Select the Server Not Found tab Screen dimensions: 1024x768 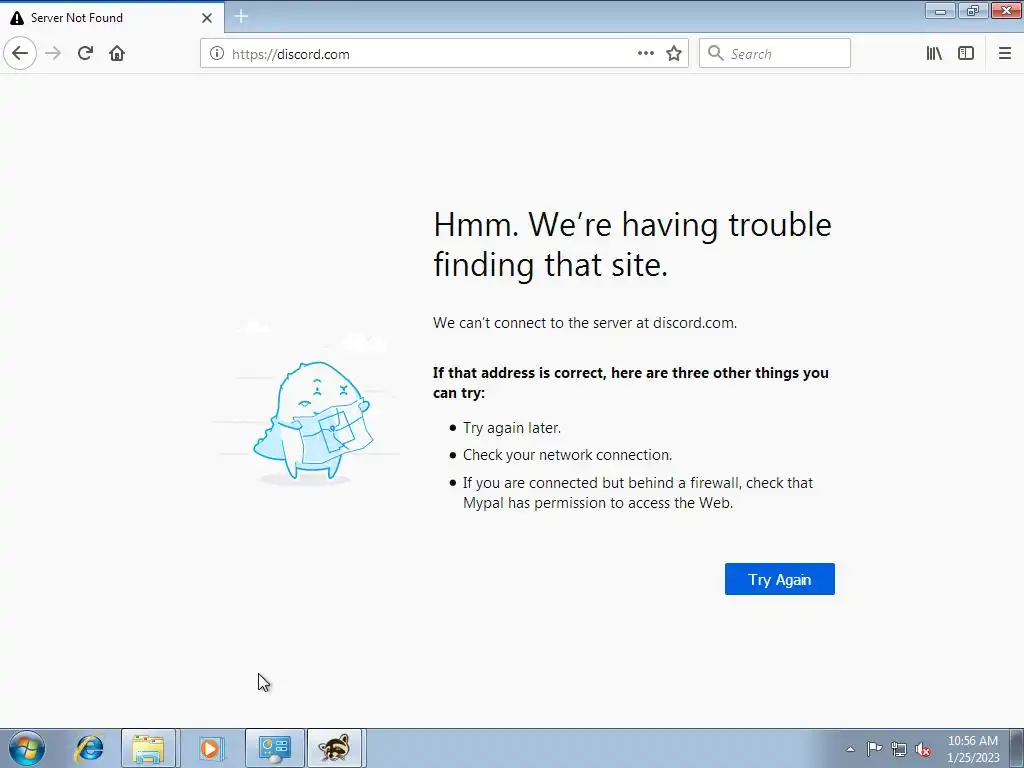tap(112, 18)
